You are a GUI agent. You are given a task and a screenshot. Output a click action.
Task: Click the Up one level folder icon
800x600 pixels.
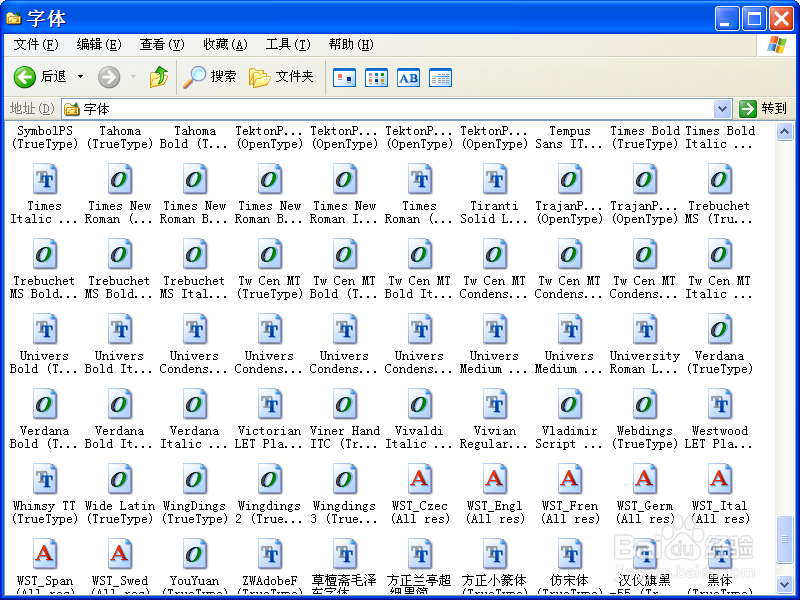point(159,77)
